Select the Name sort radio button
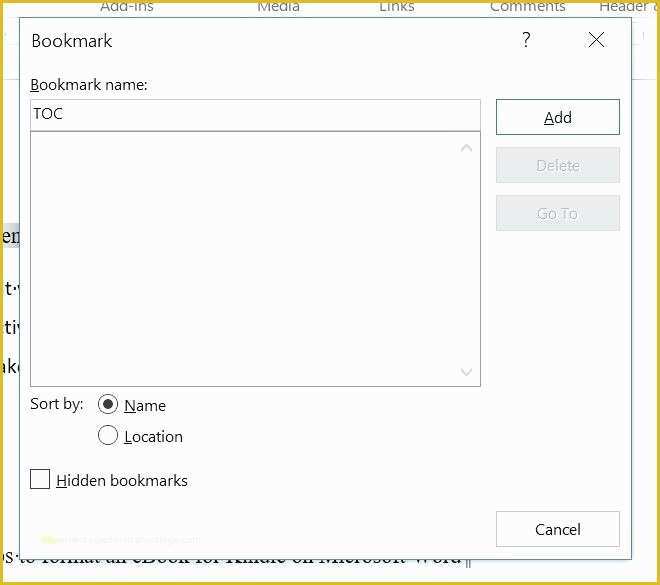Image resolution: width=660 pixels, height=585 pixels. tap(108, 404)
